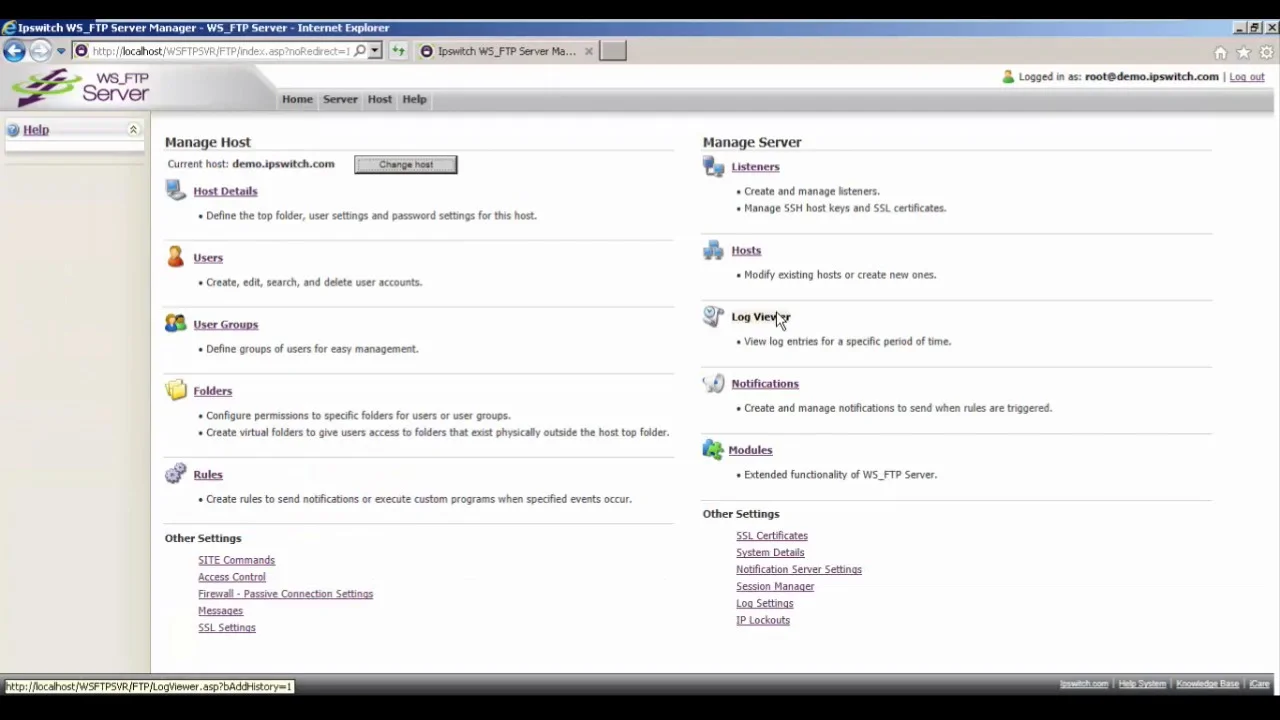Click the iCare footer link
1280x720 pixels.
(x=1259, y=684)
